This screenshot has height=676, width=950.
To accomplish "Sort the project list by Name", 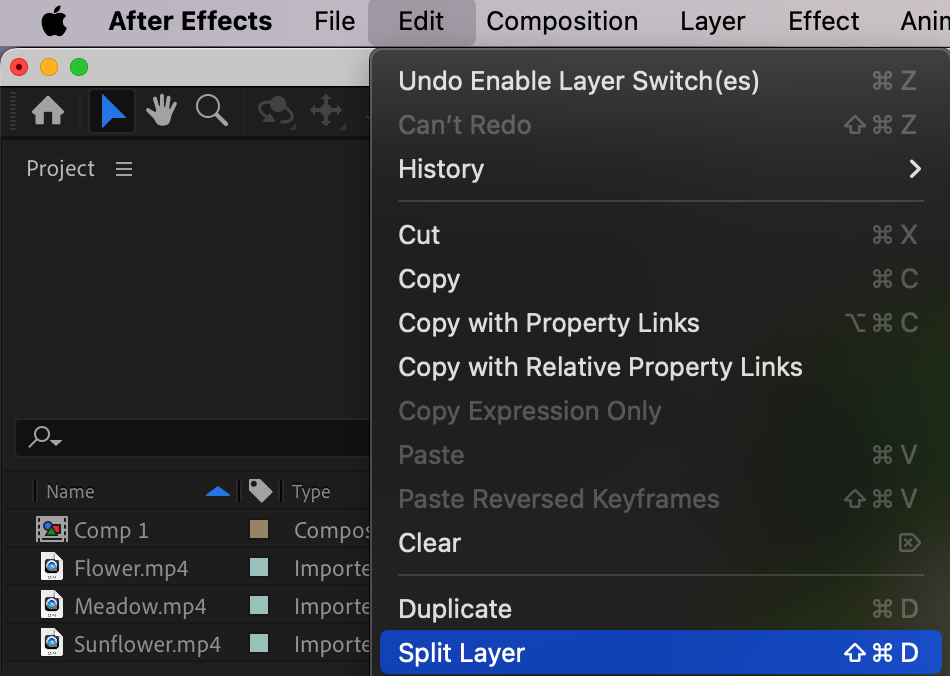I will 70,492.
